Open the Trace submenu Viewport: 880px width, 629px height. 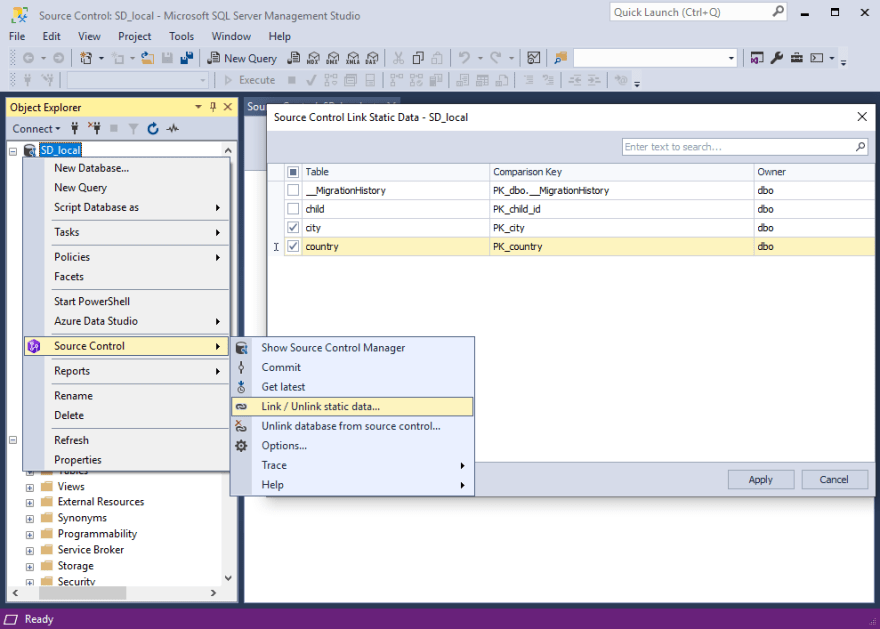tap(352, 465)
